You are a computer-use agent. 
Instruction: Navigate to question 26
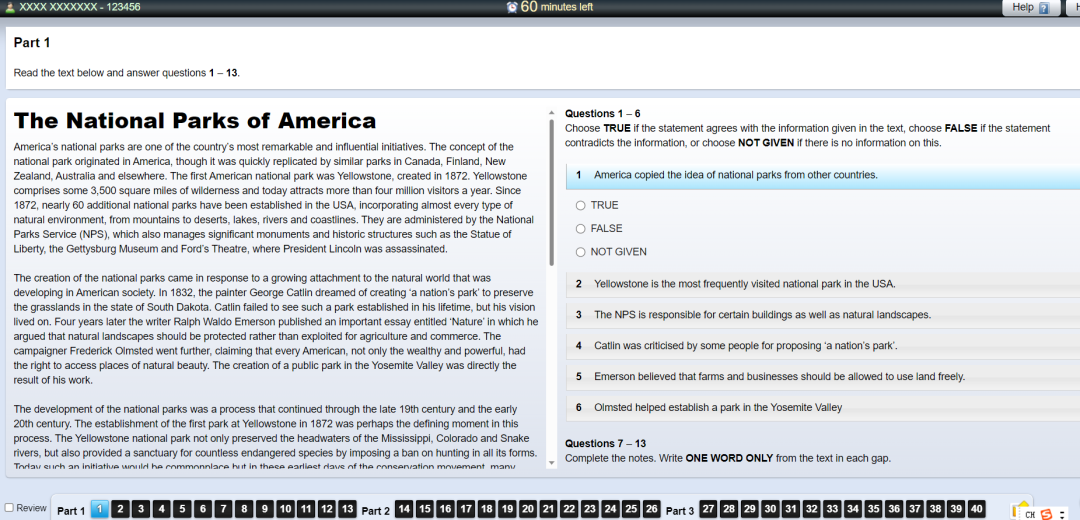652,510
